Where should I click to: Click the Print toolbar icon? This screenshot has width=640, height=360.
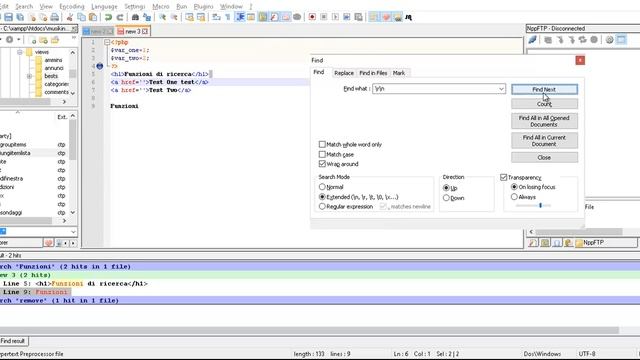54,17
